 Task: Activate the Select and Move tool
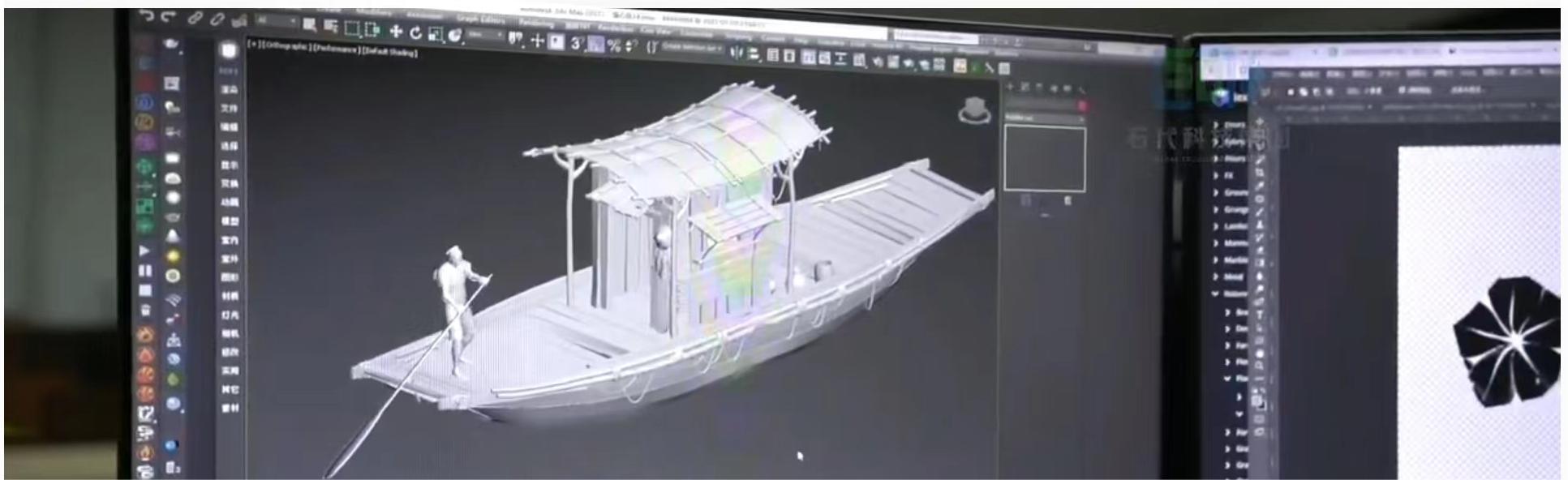pos(396,32)
